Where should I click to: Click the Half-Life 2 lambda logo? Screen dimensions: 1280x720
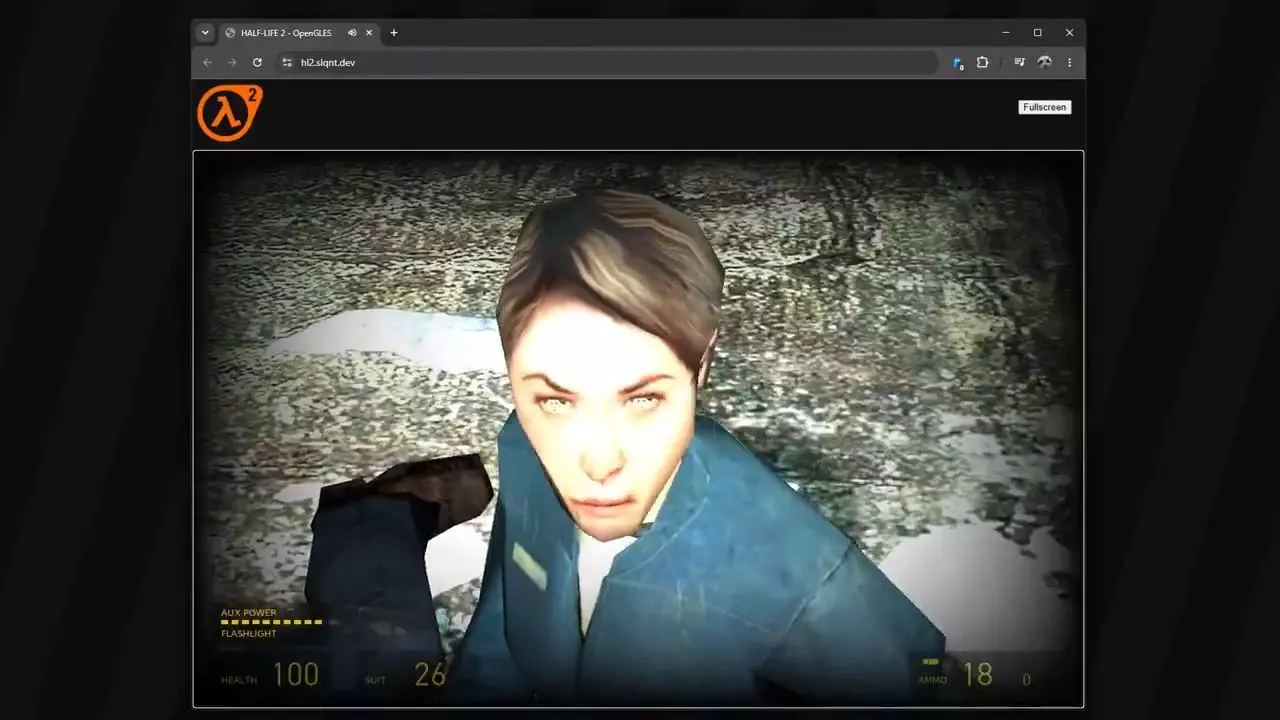point(230,113)
